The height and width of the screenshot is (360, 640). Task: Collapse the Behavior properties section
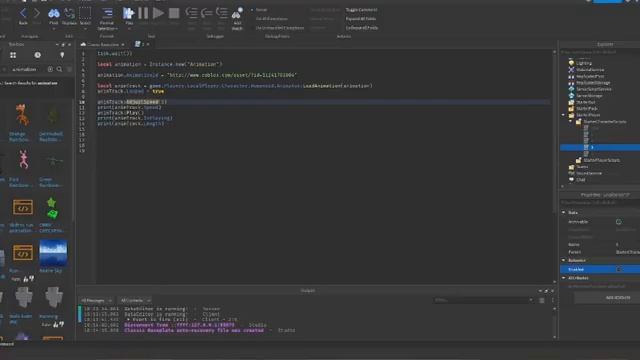[x=564, y=260]
